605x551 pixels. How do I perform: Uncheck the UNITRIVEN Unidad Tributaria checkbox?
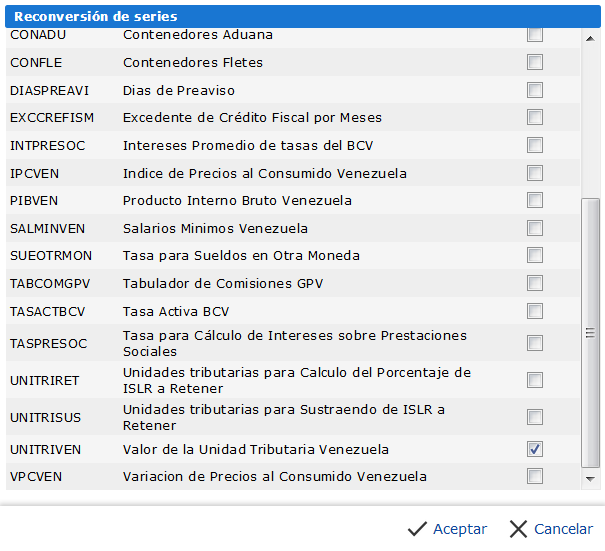click(535, 449)
